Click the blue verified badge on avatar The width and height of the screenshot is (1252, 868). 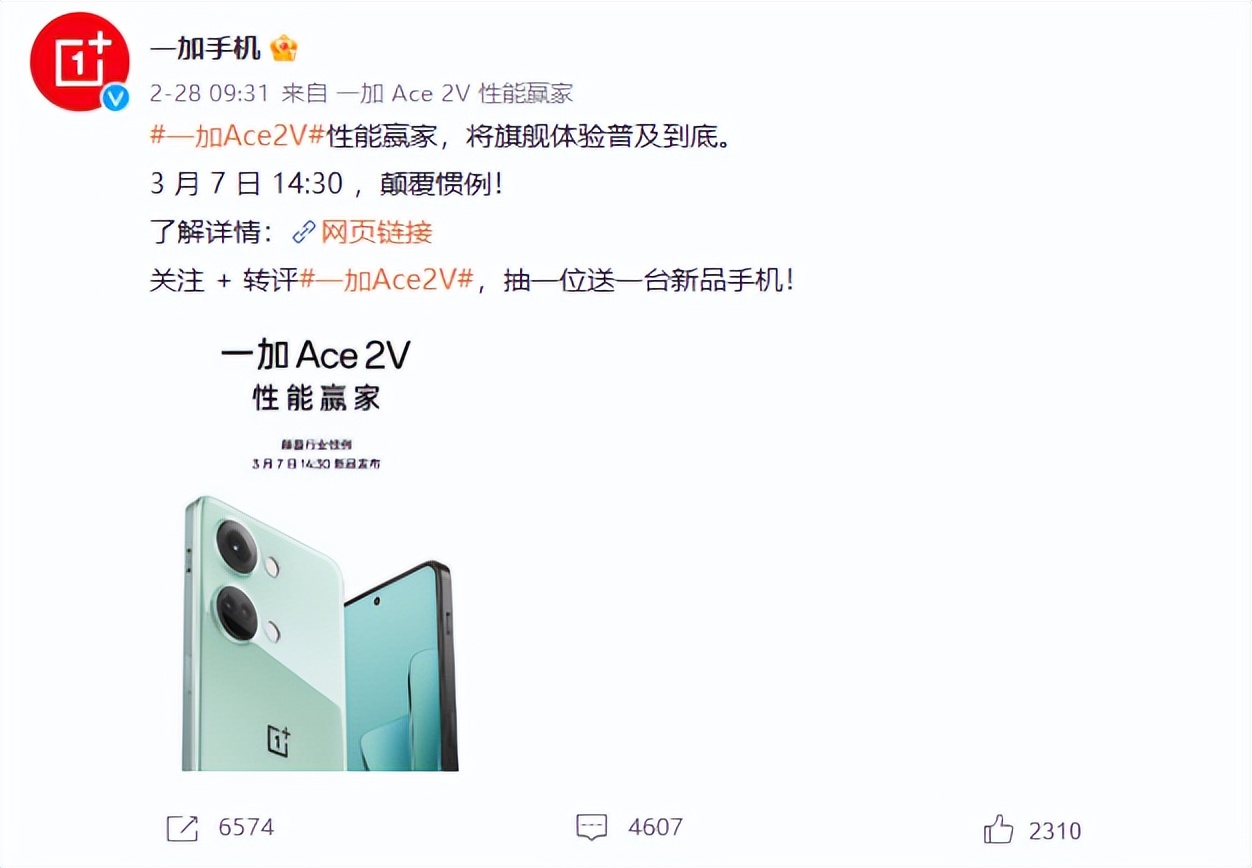click(x=117, y=97)
